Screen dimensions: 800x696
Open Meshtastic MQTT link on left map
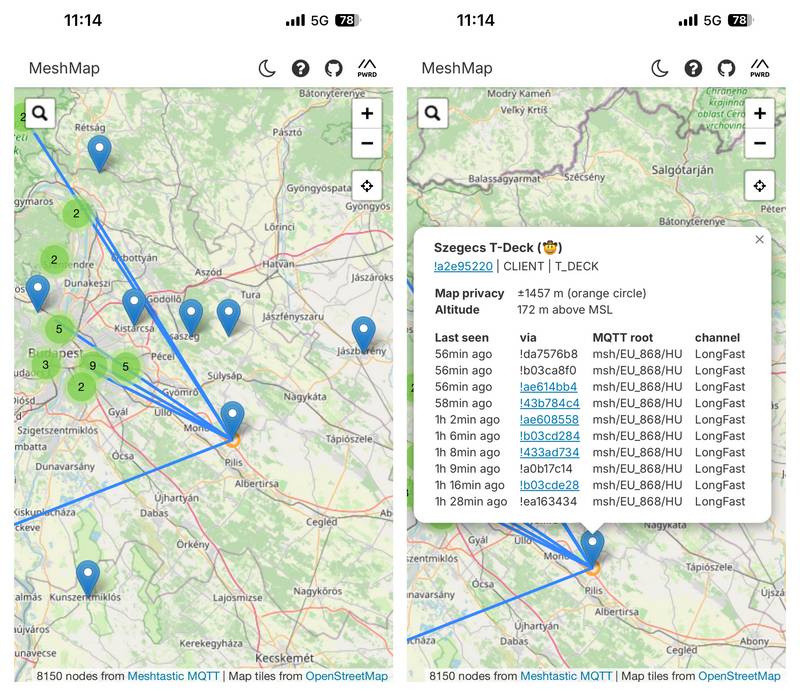[173, 676]
